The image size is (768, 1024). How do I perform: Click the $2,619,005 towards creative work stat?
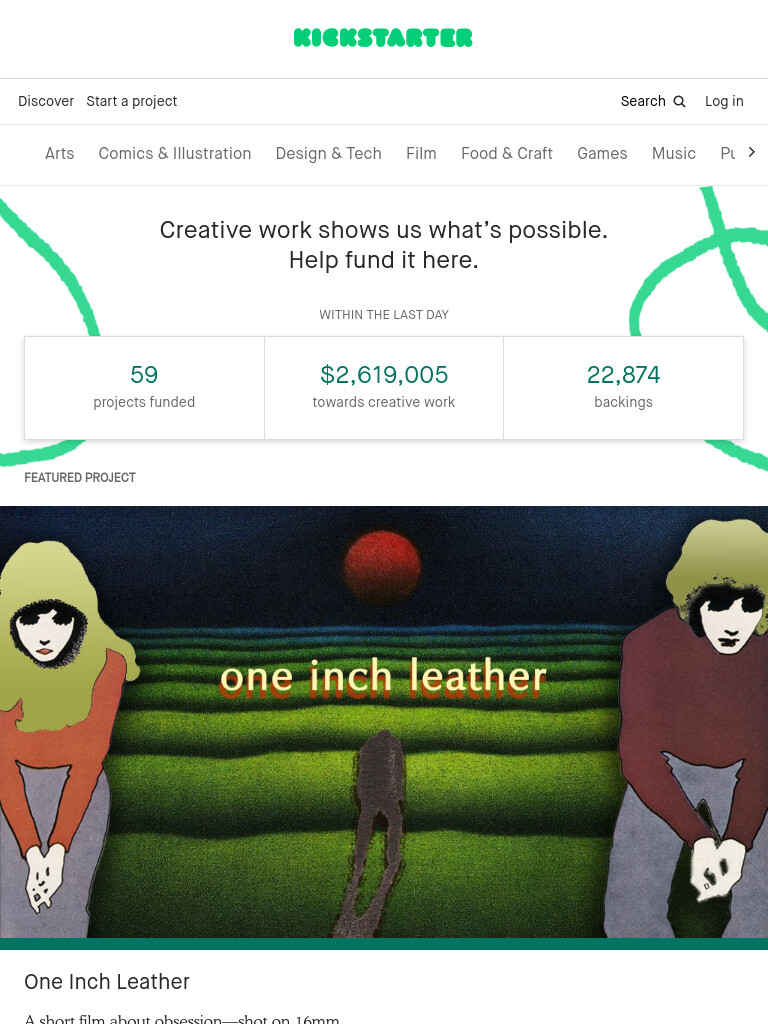click(384, 388)
